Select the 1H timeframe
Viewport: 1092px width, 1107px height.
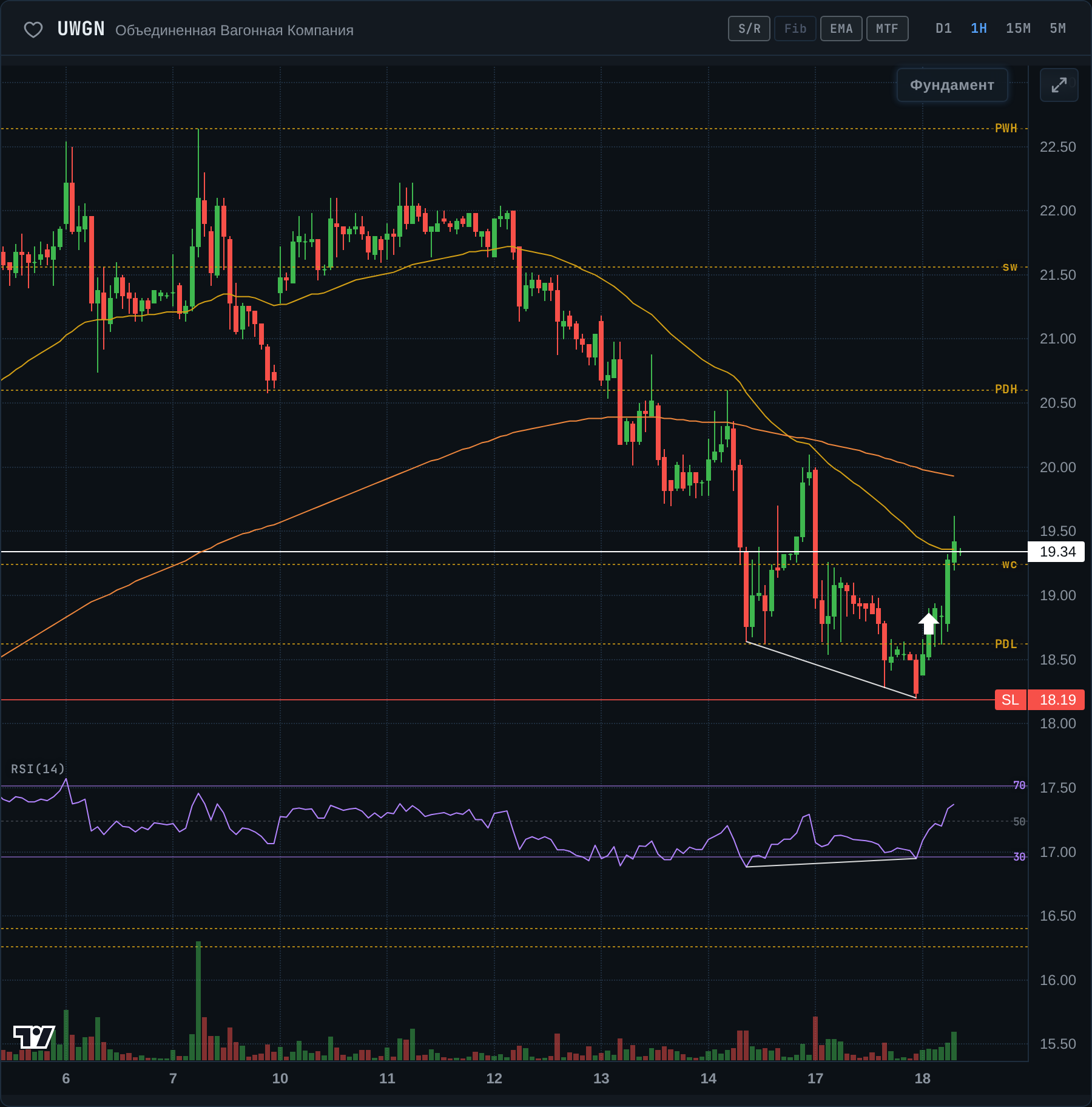click(x=979, y=29)
